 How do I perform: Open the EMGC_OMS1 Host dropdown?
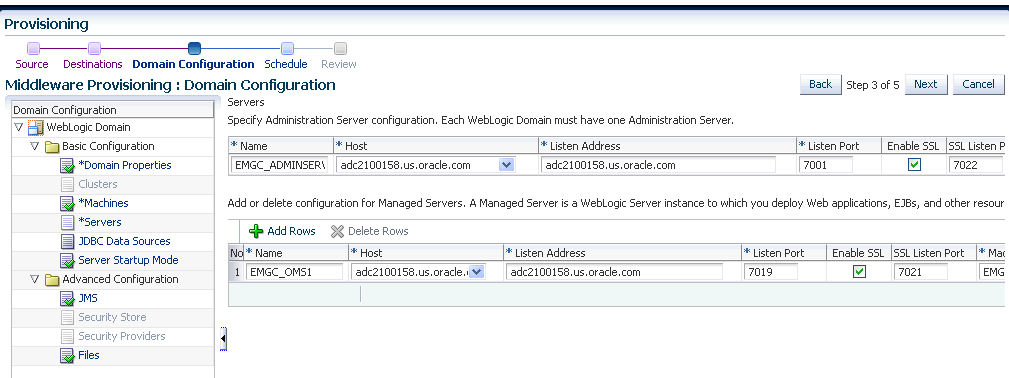[477, 272]
